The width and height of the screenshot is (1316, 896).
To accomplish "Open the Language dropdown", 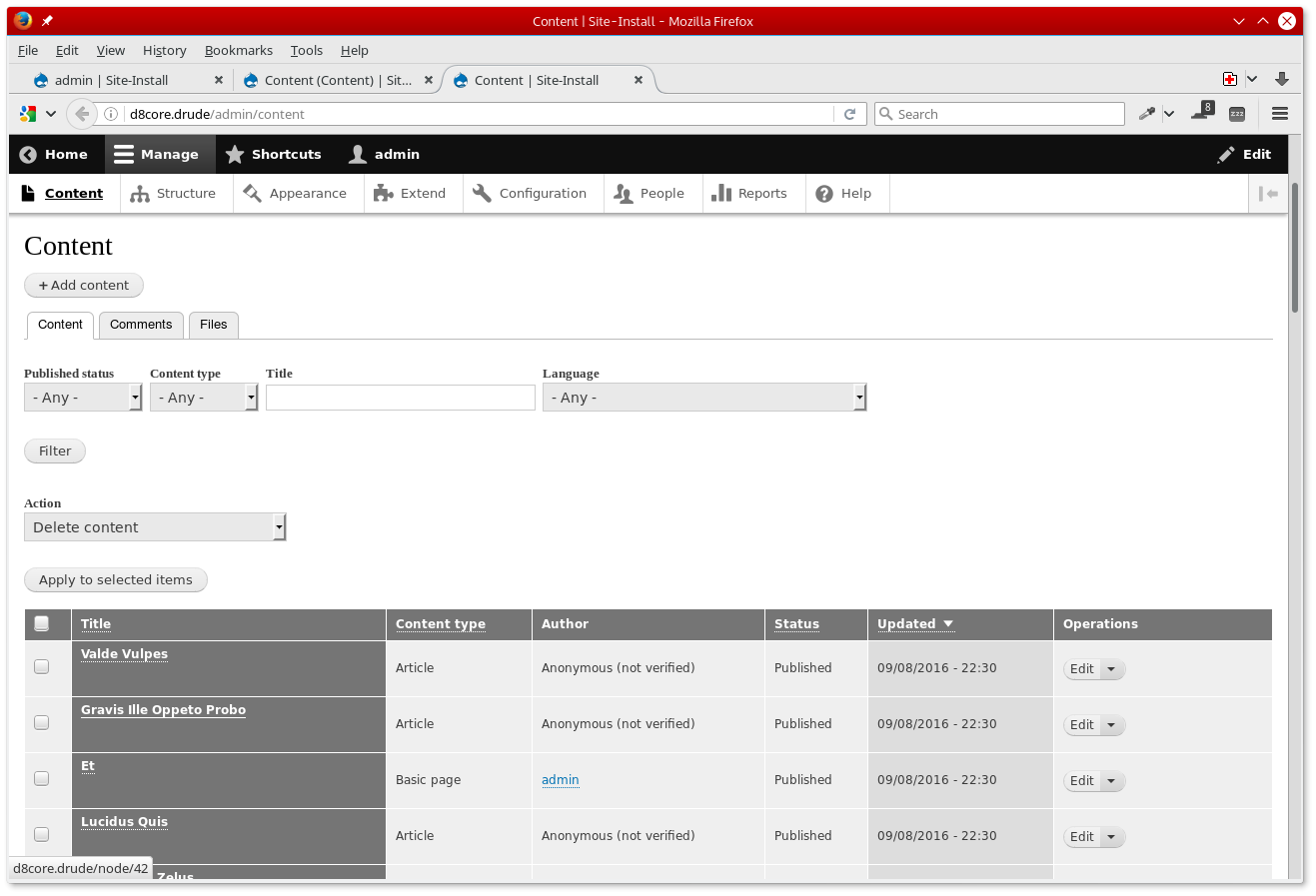I will pyautogui.click(x=704, y=397).
